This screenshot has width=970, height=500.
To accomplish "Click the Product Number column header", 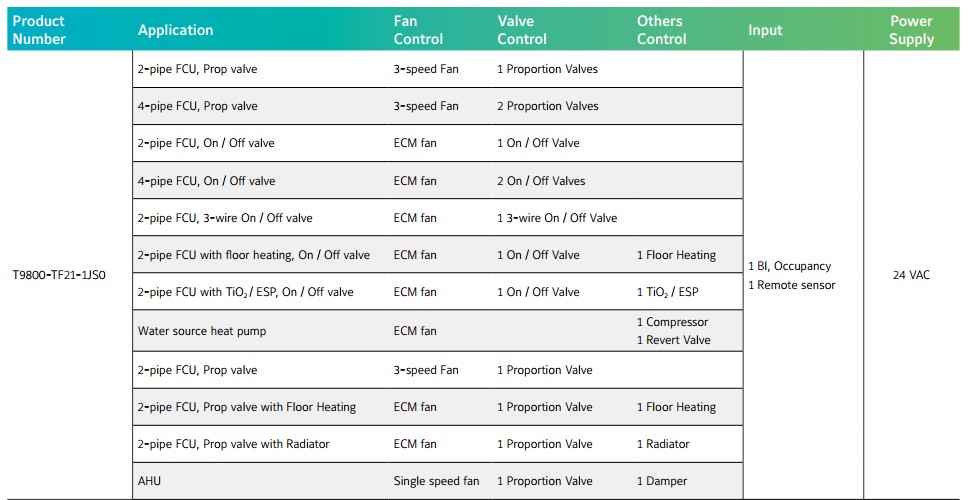I will pos(39,30).
